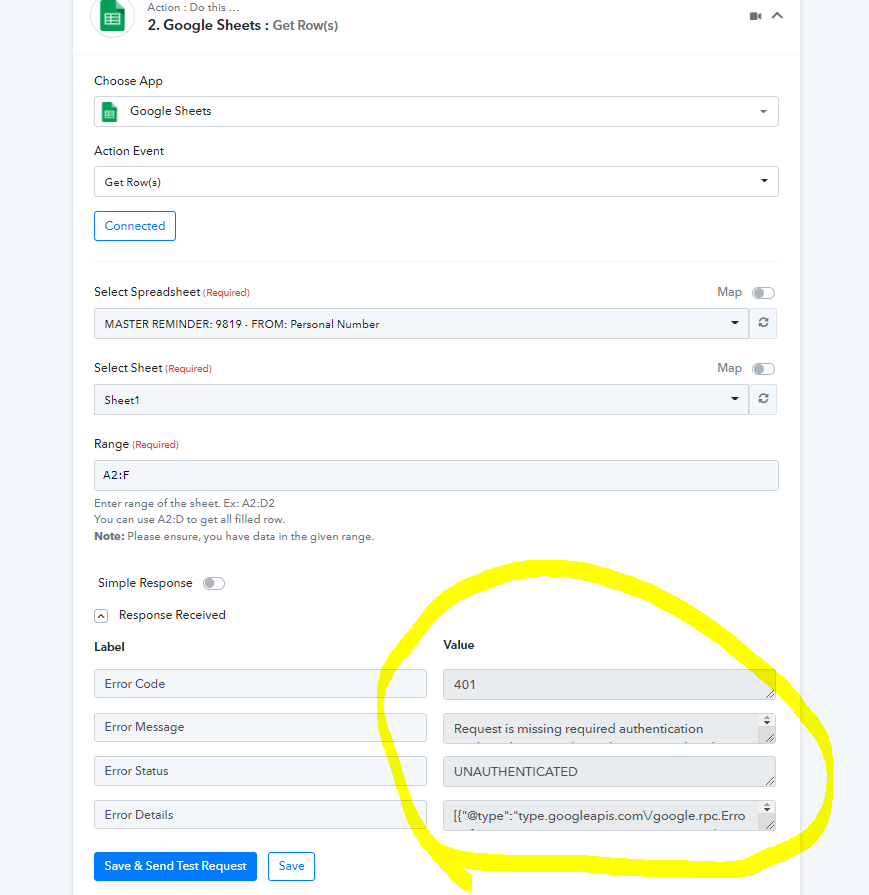
Task: Open the video tutorial camera icon
Action: click(x=755, y=16)
